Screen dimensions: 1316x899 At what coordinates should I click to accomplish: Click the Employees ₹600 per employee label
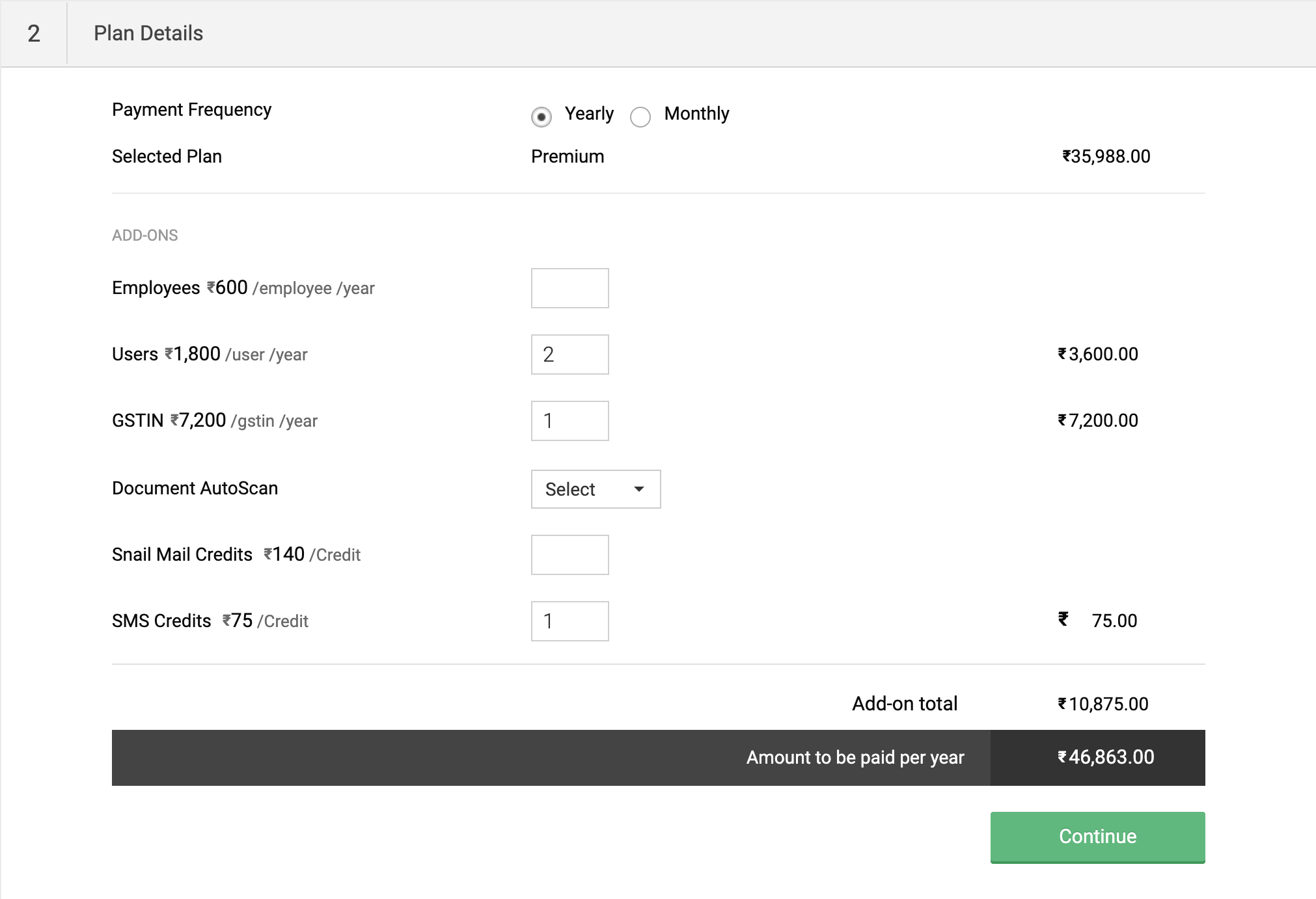[x=243, y=288]
